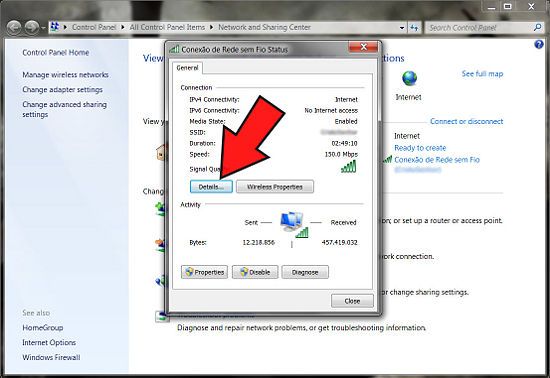Screen dimensions: 550x378
Task: Click the 12.218.856 sent bytes value
Action: click(x=259, y=242)
